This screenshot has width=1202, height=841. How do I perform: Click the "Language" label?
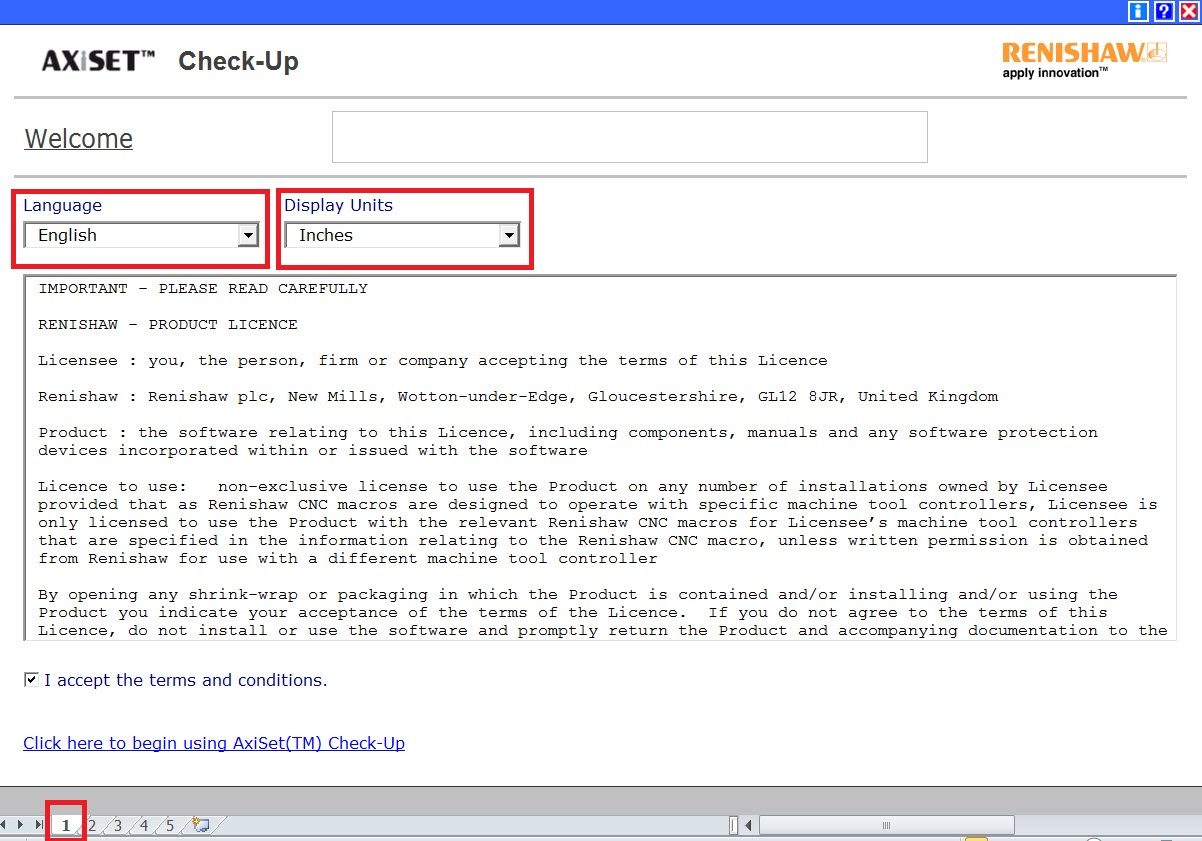click(63, 205)
